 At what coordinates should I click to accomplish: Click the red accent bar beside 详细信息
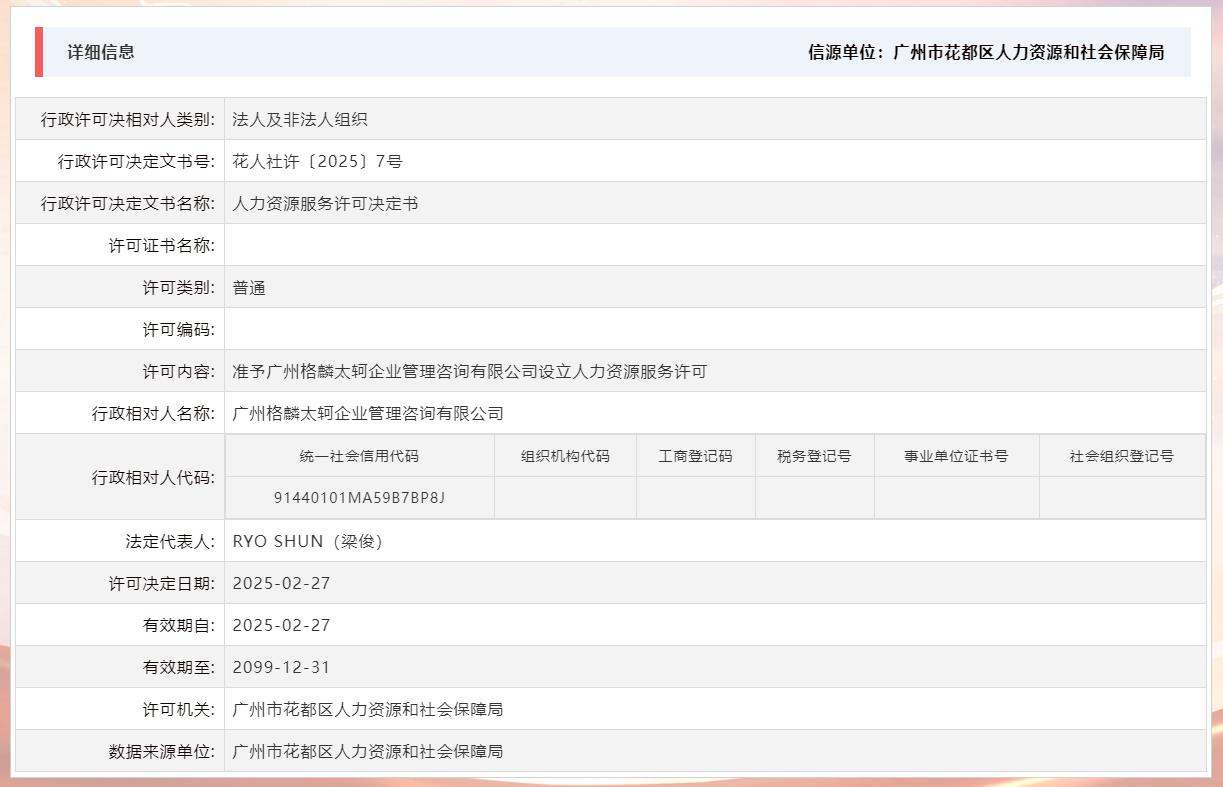click(x=40, y=52)
